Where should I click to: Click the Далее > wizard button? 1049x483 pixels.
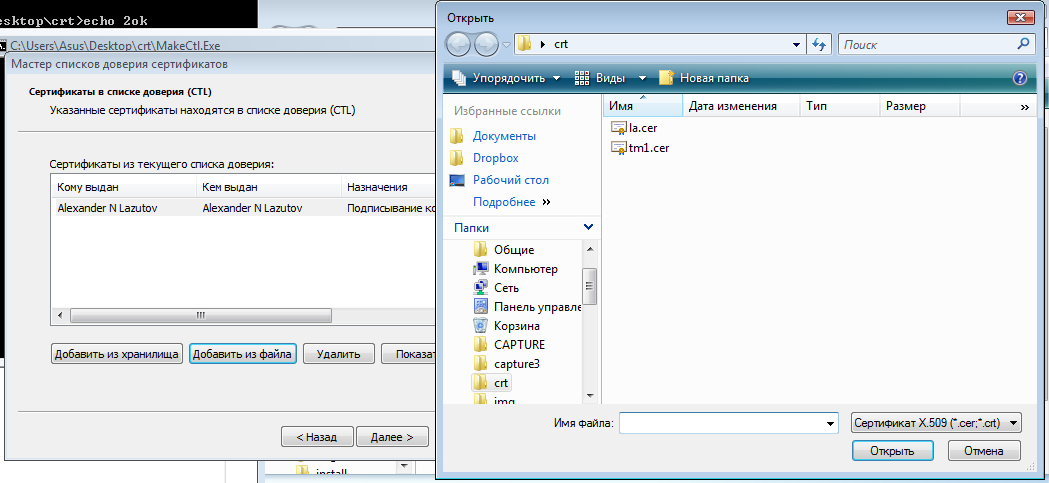[x=392, y=437]
